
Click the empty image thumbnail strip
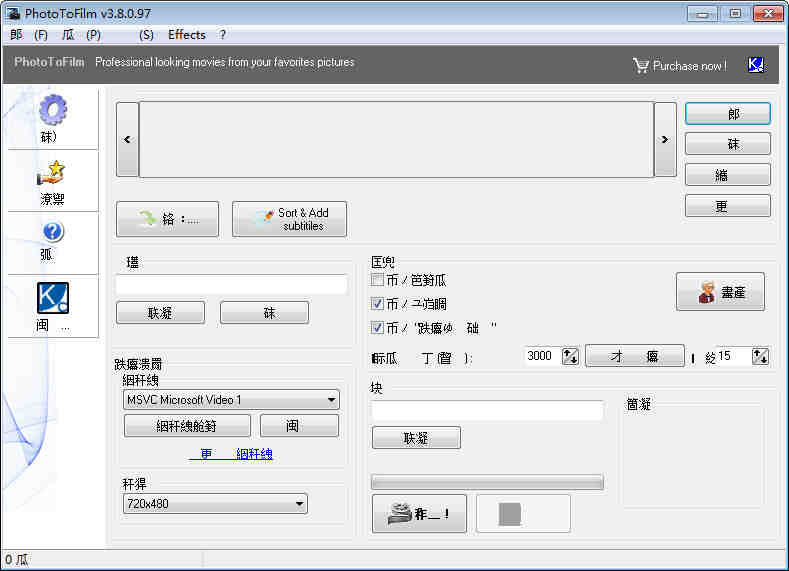tap(396, 139)
